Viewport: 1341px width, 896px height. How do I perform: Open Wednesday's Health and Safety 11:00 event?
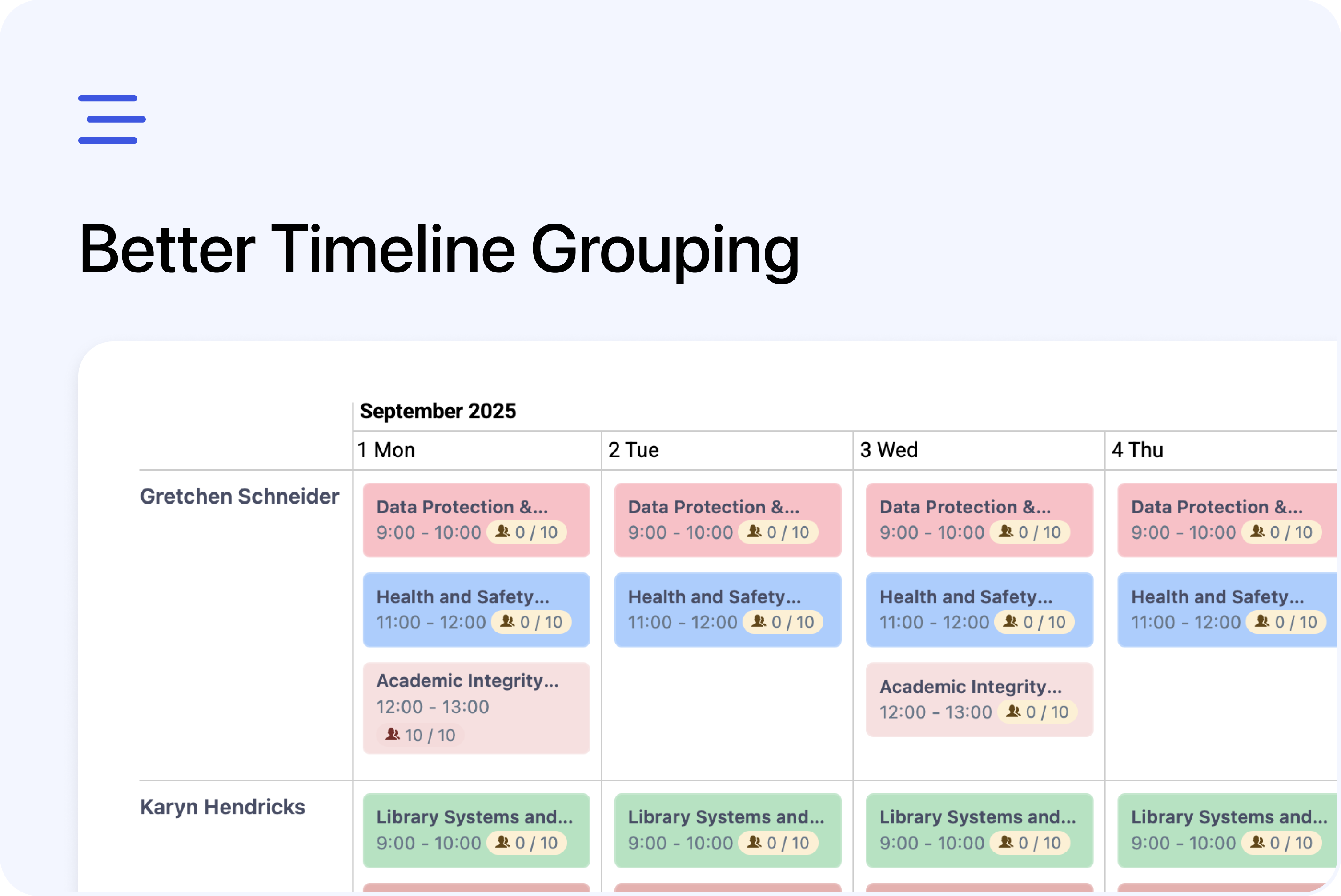(980, 610)
